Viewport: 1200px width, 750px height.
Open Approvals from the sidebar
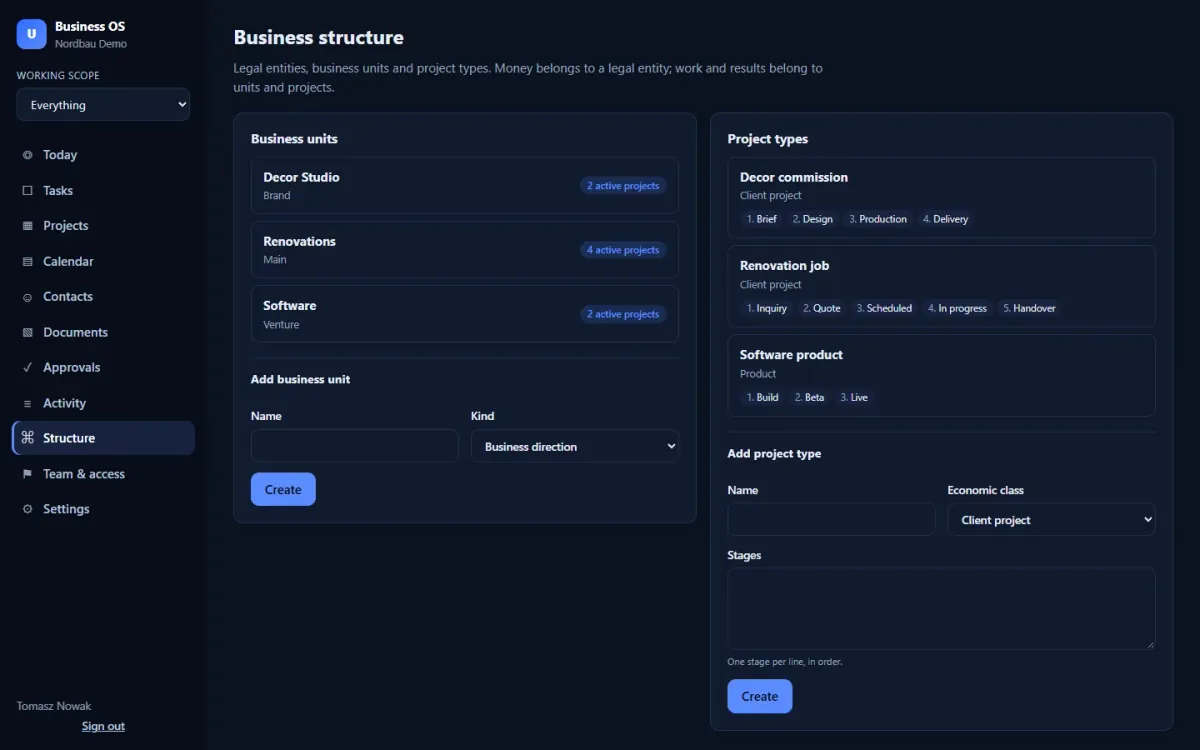point(103,367)
